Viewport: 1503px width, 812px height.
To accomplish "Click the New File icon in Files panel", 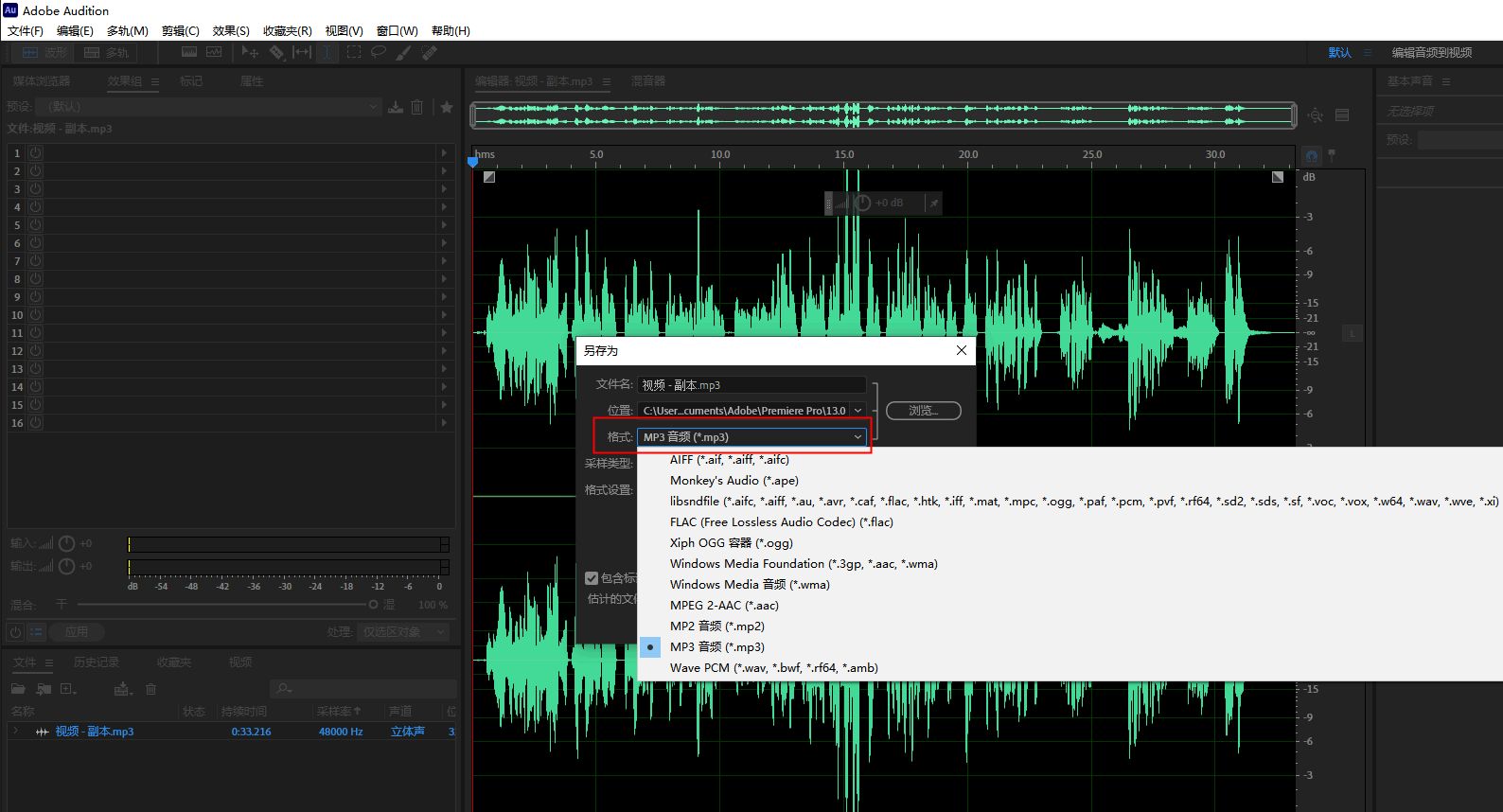I will tap(68, 689).
